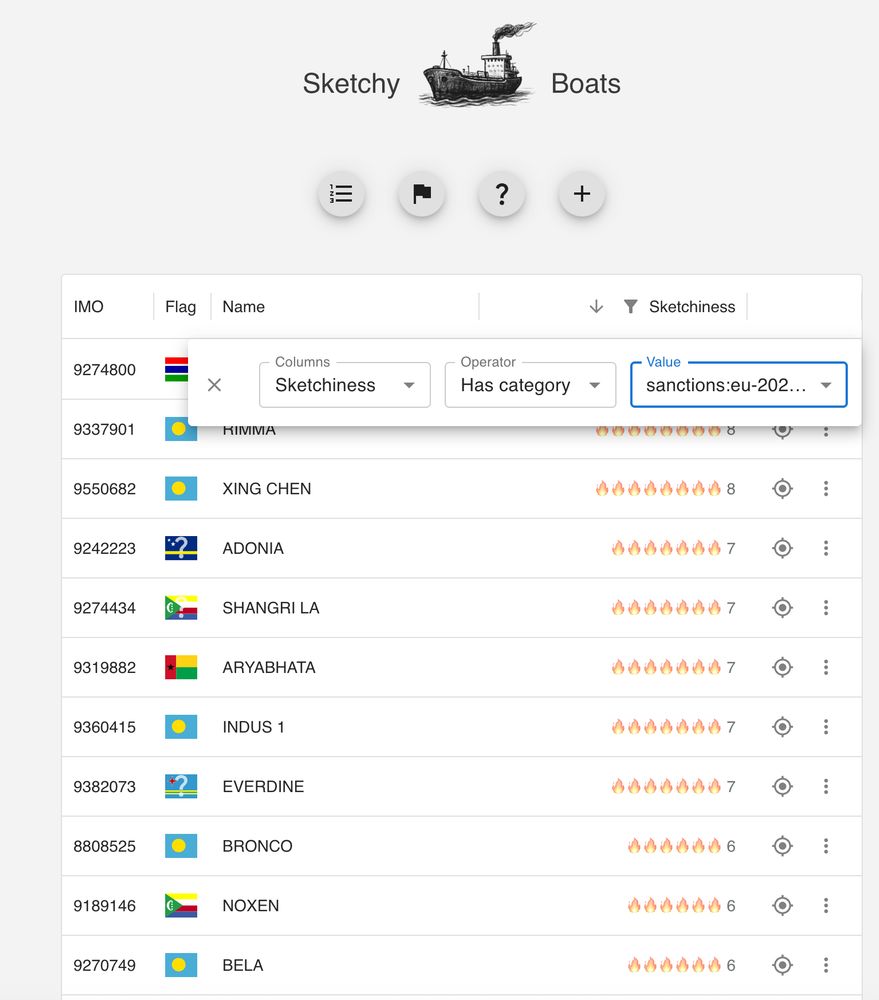This screenshot has width=879, height=1000.
Task: Remove the filter with the X button
Action: (214, 385)
